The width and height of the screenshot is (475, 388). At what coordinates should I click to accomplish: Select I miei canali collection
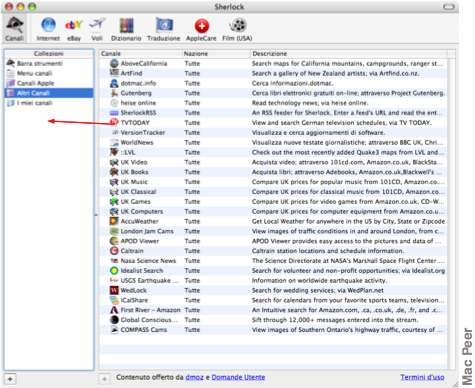click(x=49, y=103)
